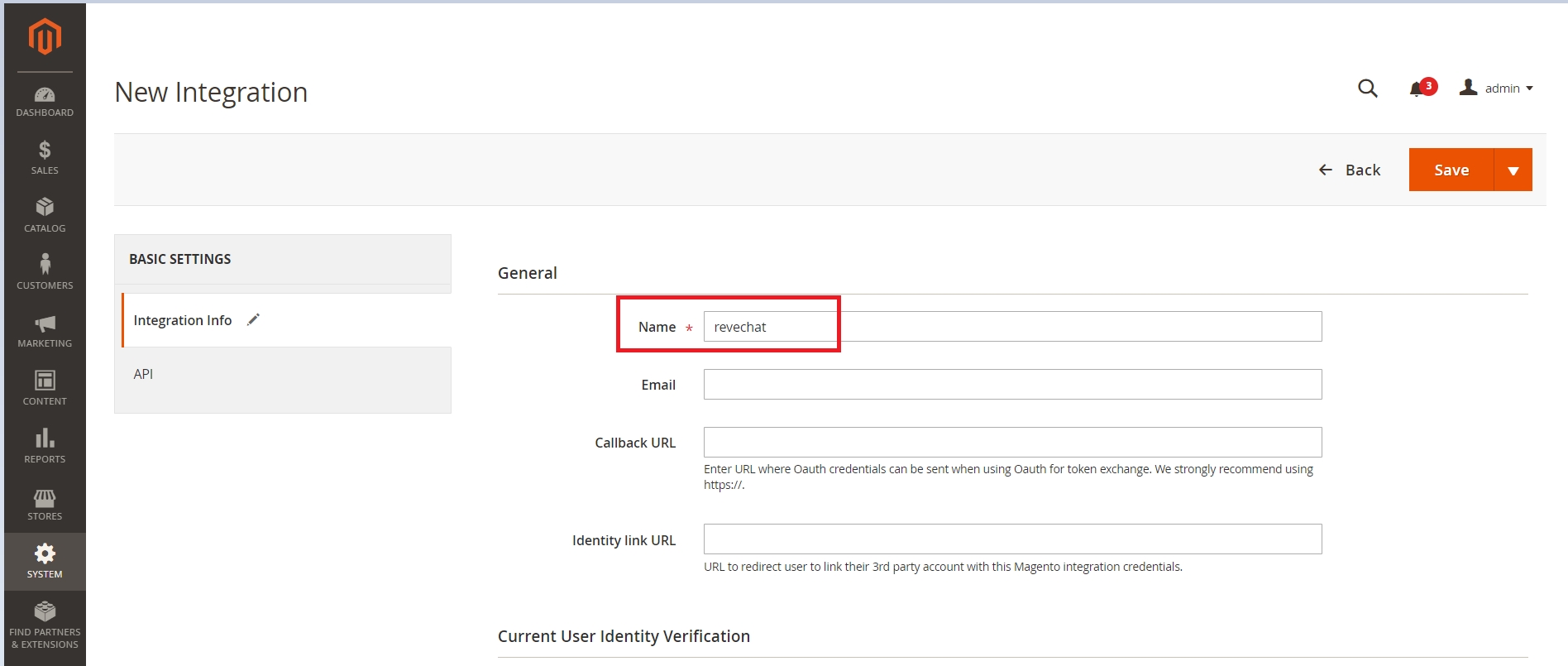1568x666 pixels.
Task: Open the Sales menu icon
Action: coord(45,157)
